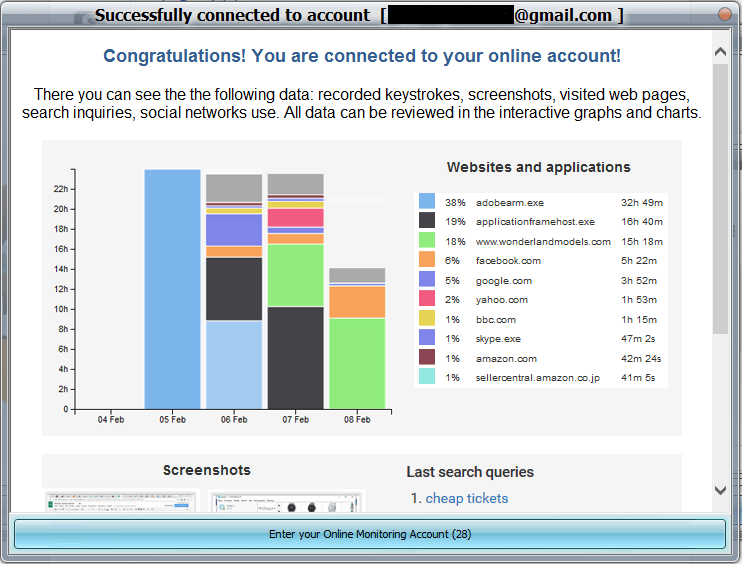Click skype.exe legend label

[x=498, y=339]
